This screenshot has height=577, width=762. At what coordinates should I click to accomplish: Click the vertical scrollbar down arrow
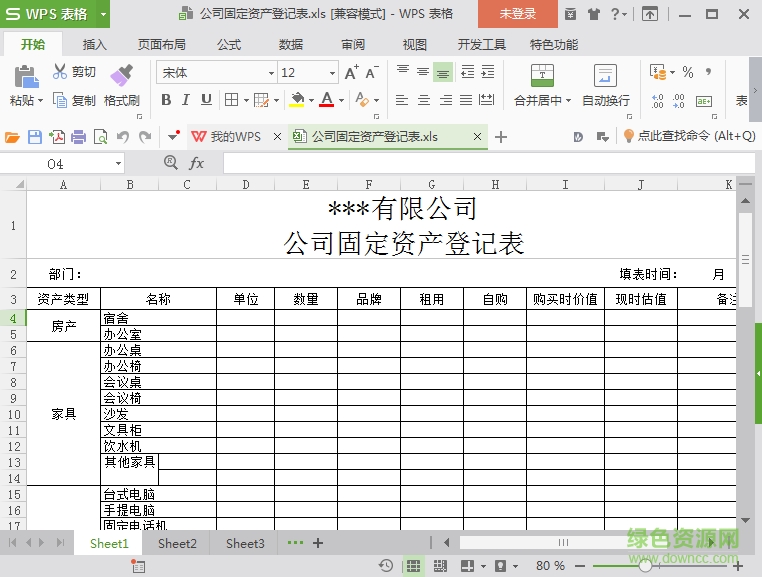(x=745, y=520)
